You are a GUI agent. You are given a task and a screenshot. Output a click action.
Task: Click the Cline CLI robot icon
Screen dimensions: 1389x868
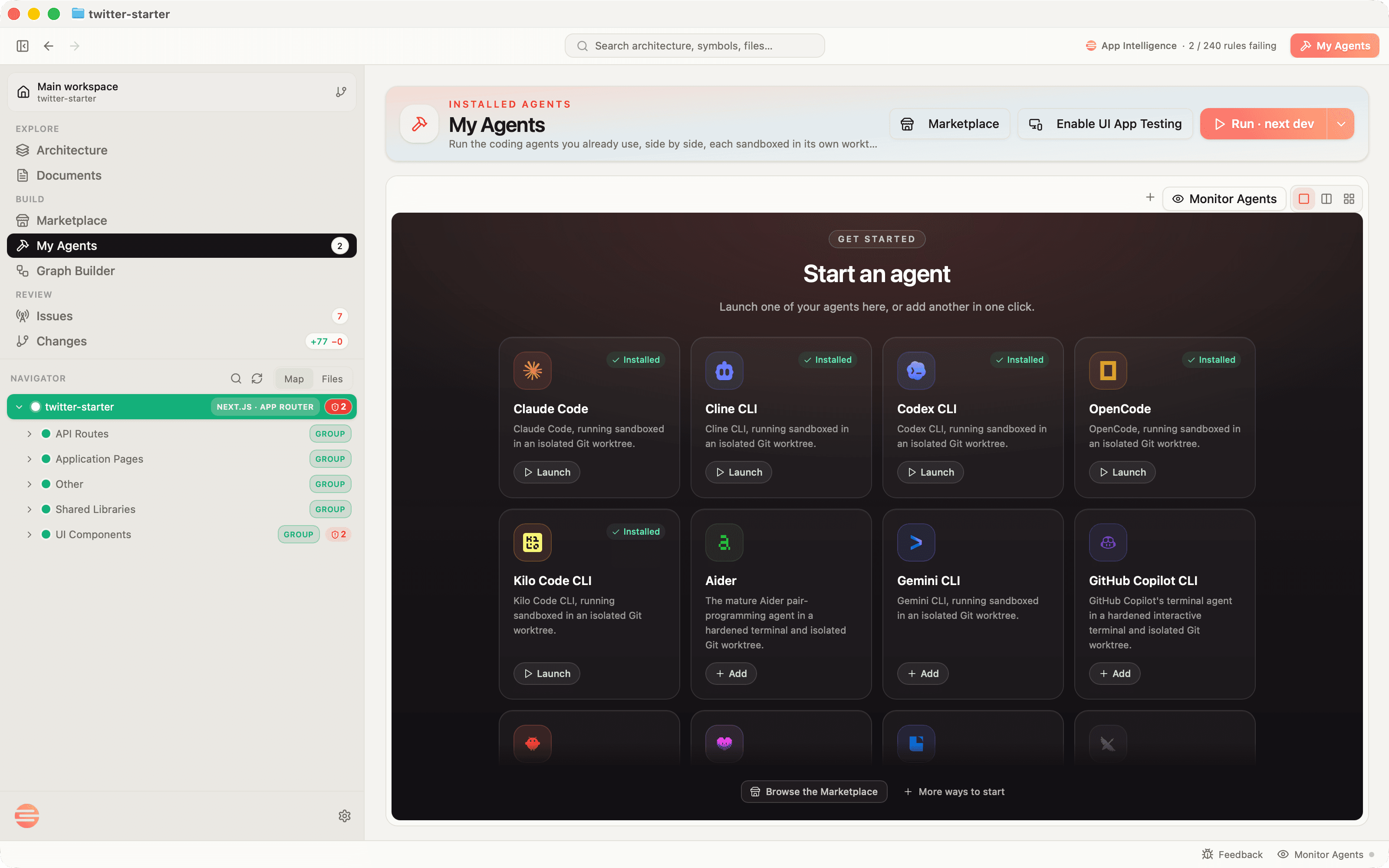pyautogui.click(x=724, y=370)
